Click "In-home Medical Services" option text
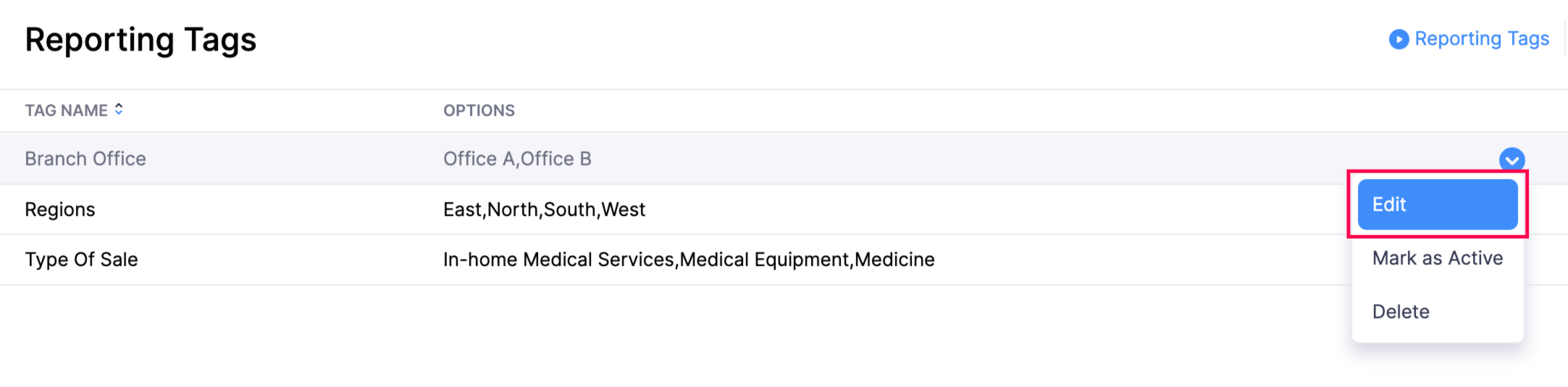This screenshot has width=1568, height=387. 558,259
